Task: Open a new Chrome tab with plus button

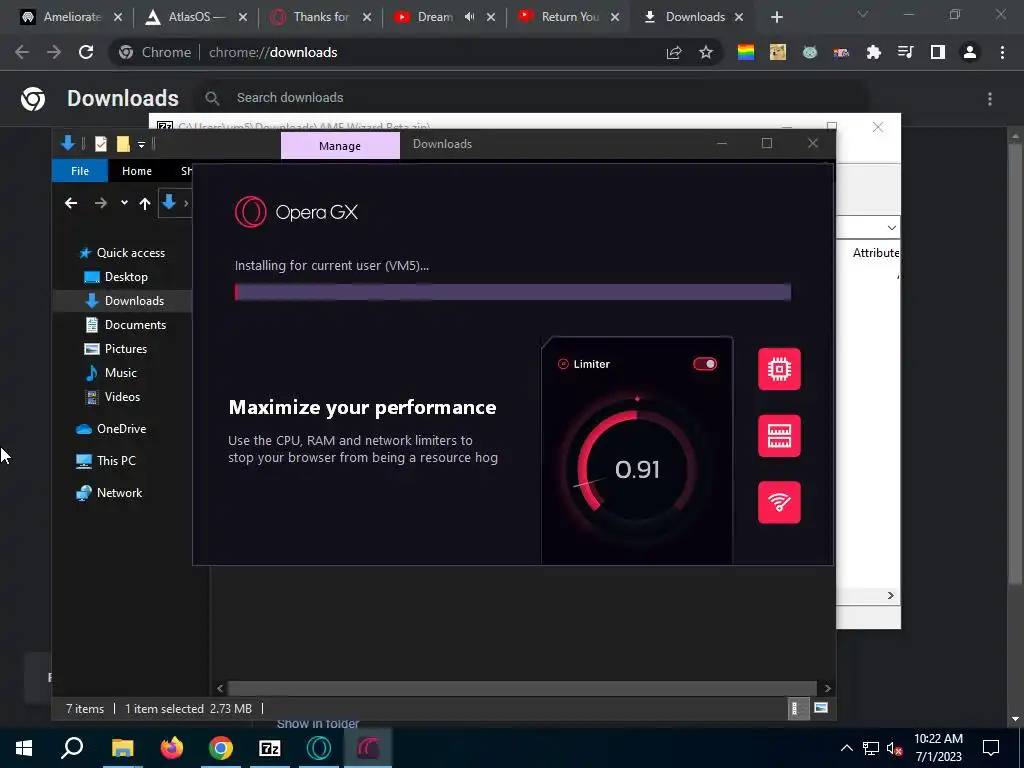Action: pyautogui.click(x=776, y=17)
